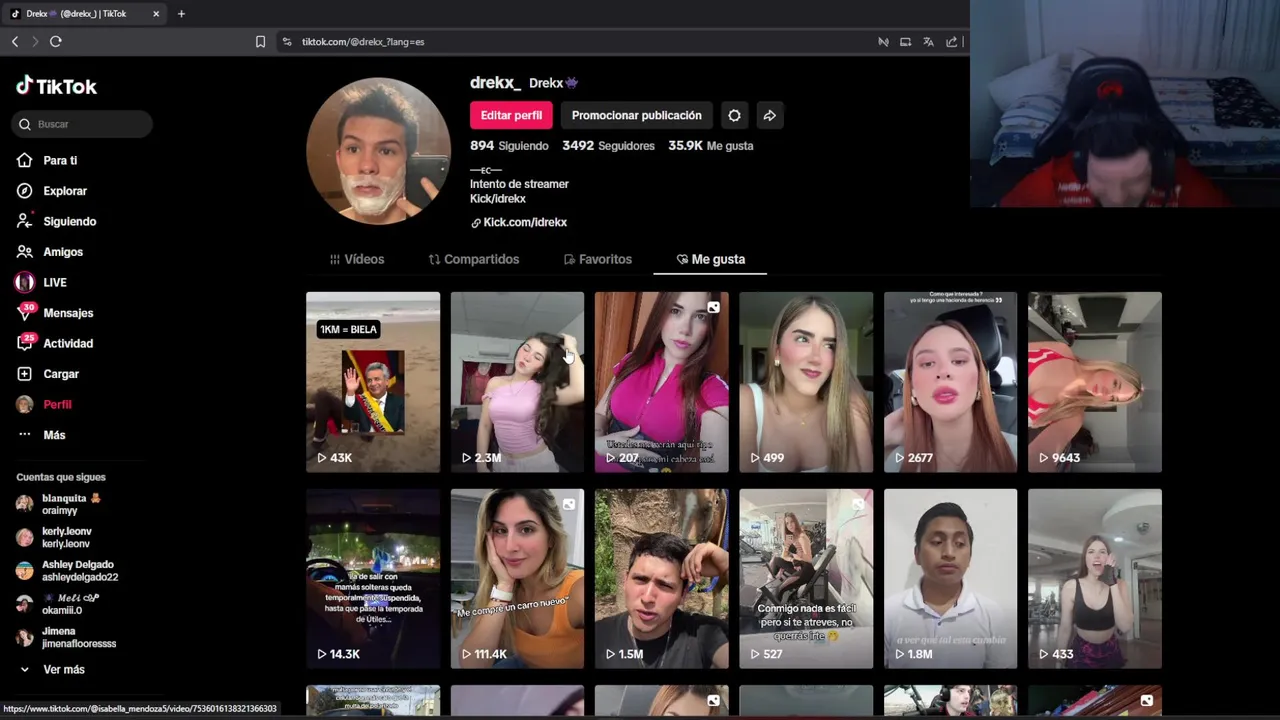
Task: Click the TikTok logo
Action: pos(57,86)
